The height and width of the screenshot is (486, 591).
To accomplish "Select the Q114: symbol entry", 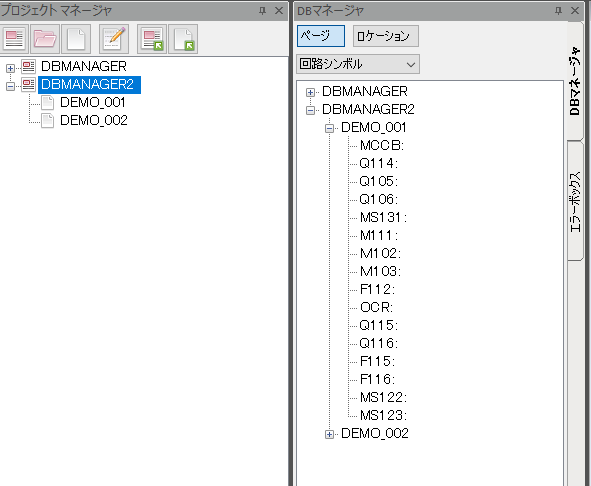I will [x=378, y=163].
